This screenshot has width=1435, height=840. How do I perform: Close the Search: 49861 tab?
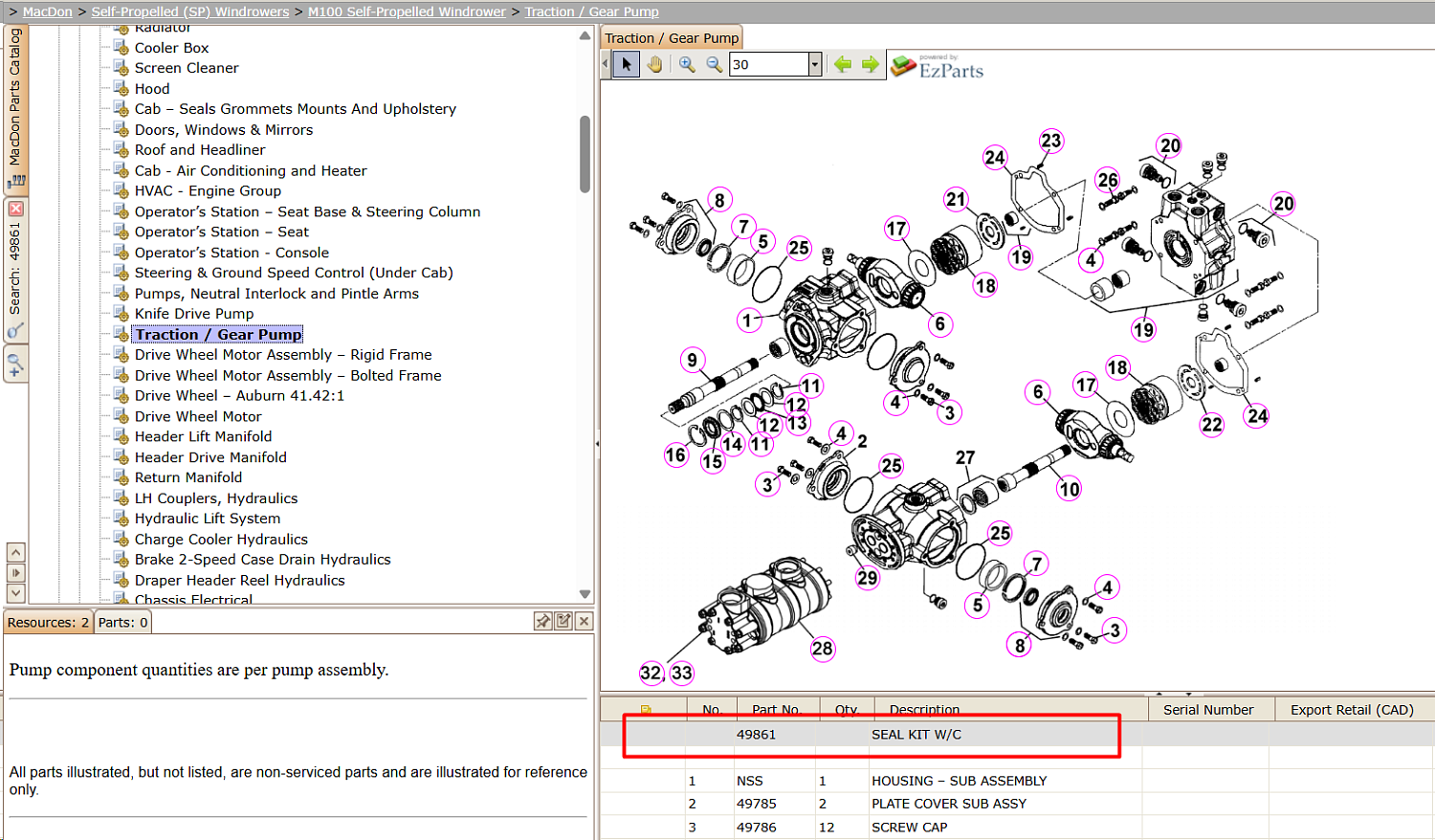coord(15,208)
